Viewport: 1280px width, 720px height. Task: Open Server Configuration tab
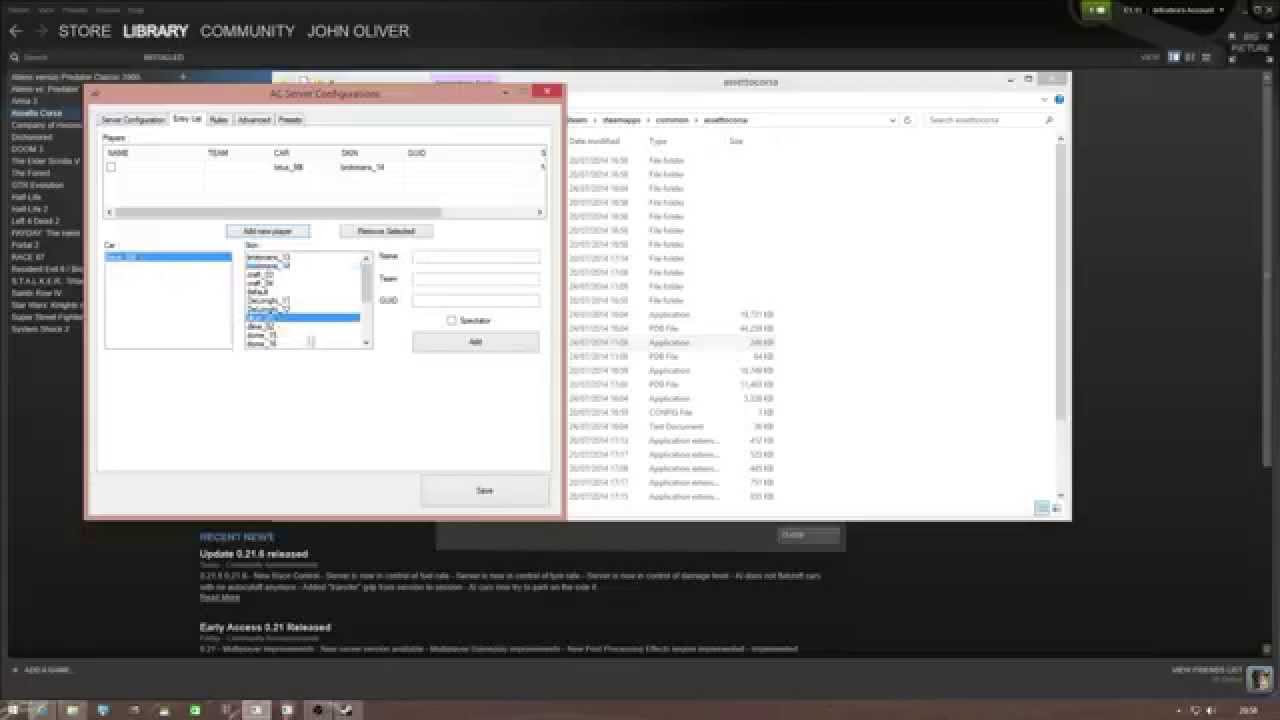pos(133,120)
